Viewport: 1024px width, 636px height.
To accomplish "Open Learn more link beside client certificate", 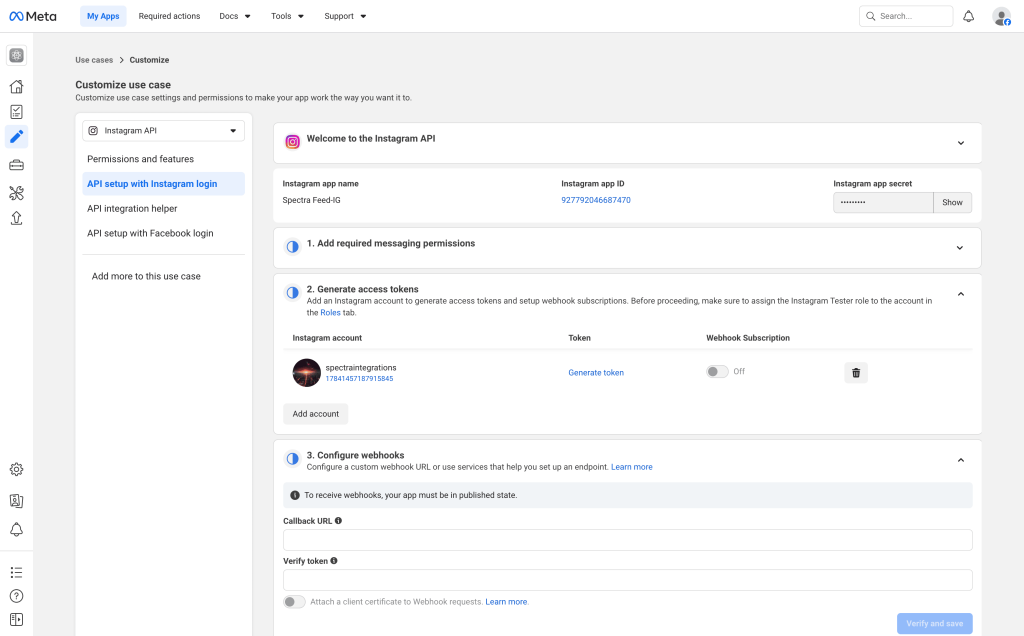I will pyautogui.click(x=506, y=602).
